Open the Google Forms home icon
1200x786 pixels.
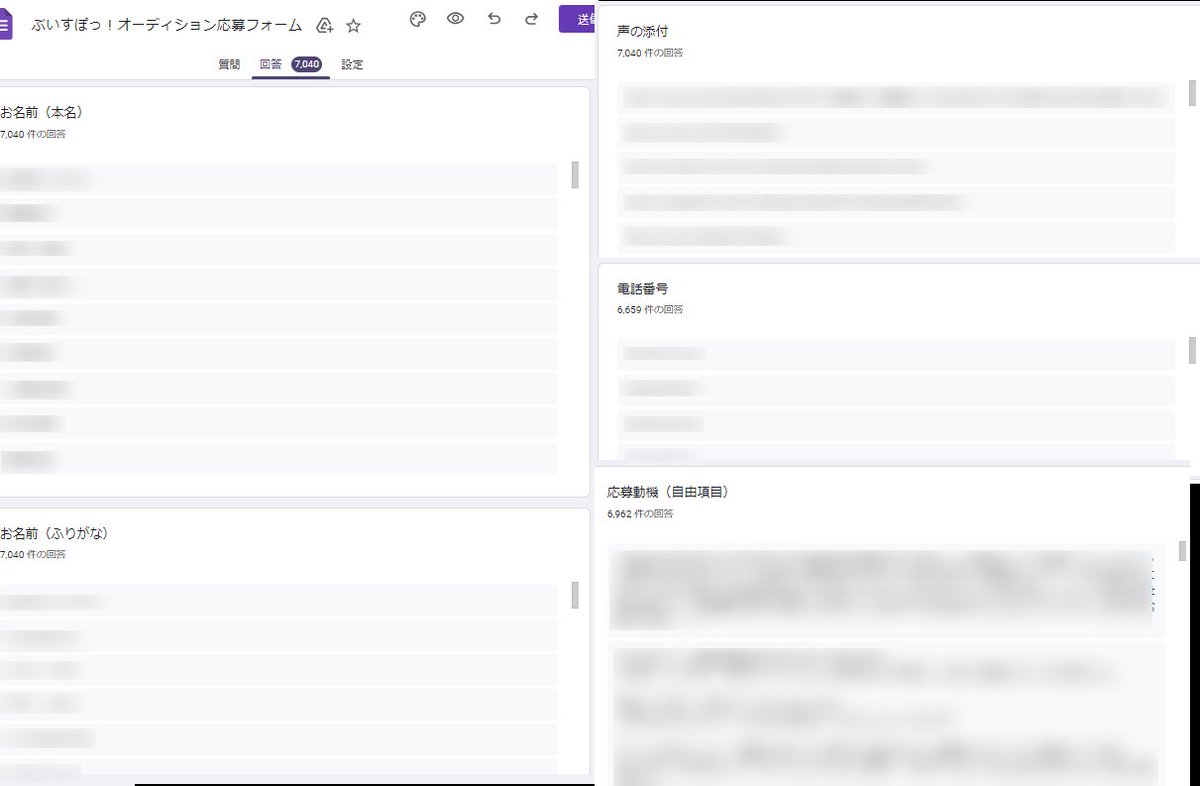[x=5, y=25]
